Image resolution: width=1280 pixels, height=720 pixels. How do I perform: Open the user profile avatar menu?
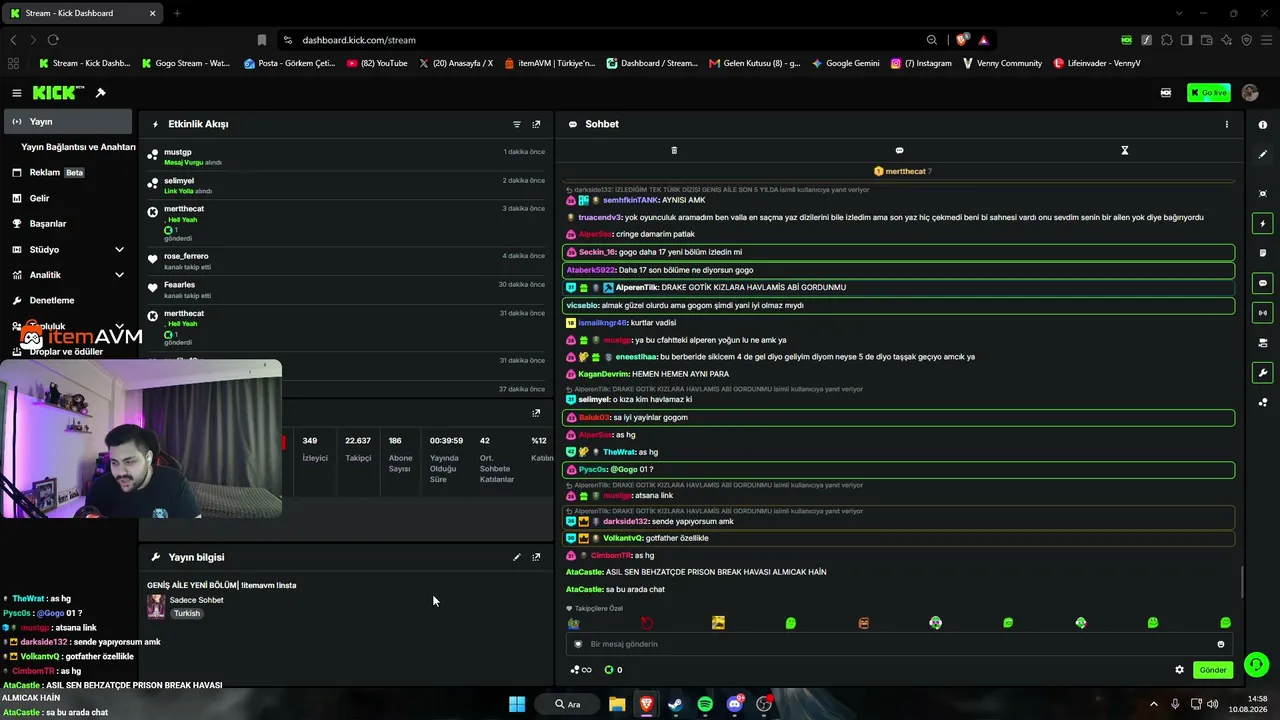[1250, 93]
